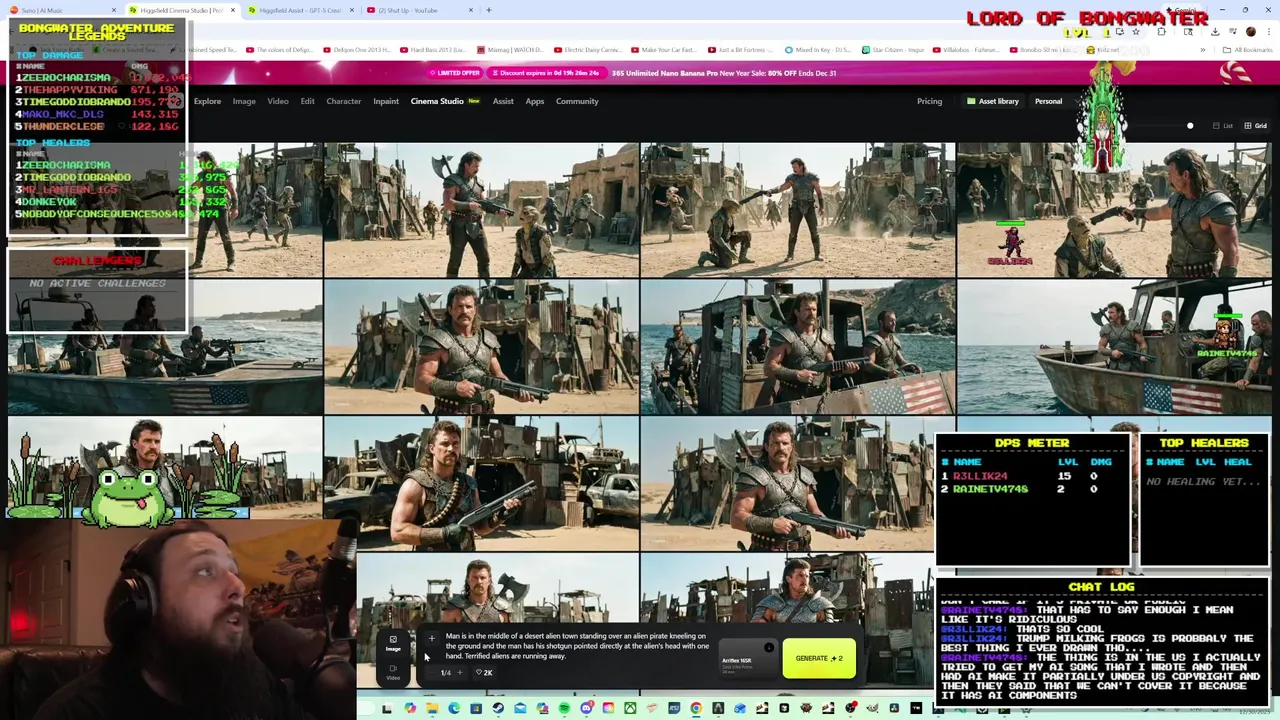The width and height of the screenshot is (1280, 720).
Task: Open the Defqon One 2013 bookmark
Action: click(x=359, y=50)
